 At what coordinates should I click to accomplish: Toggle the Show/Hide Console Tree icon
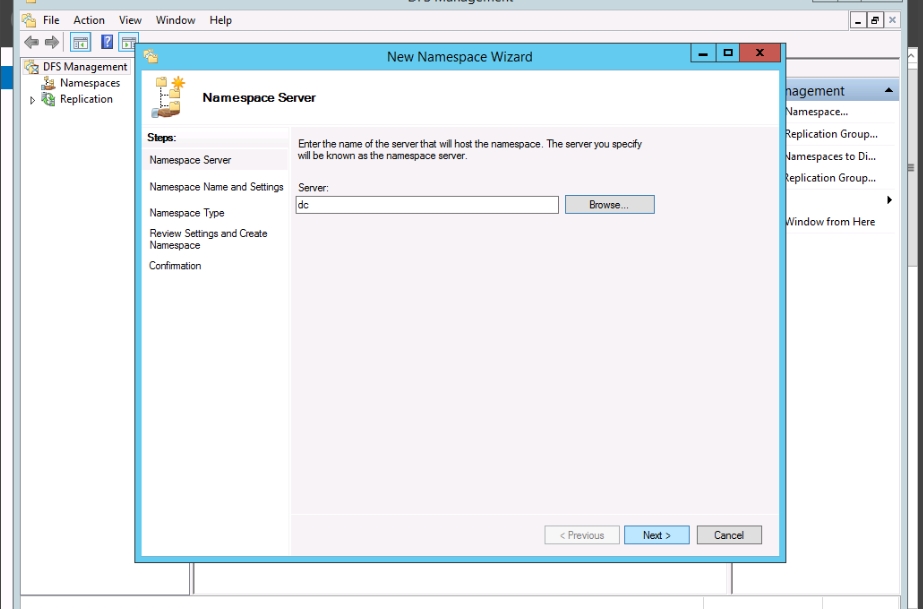pos(80,42)
